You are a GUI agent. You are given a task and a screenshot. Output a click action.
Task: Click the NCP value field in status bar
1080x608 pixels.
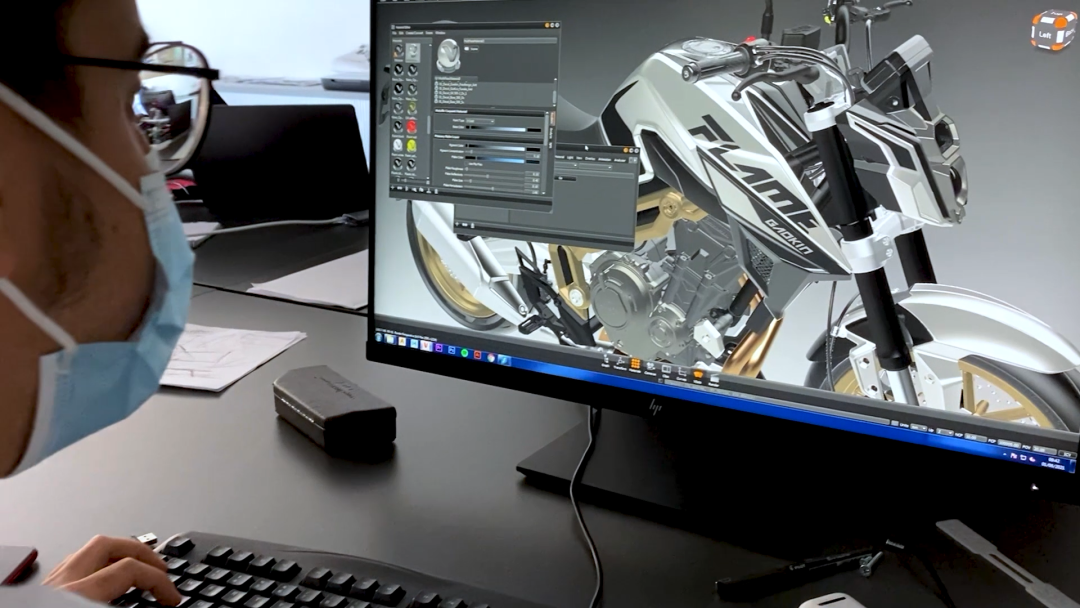tap(974, 438)
